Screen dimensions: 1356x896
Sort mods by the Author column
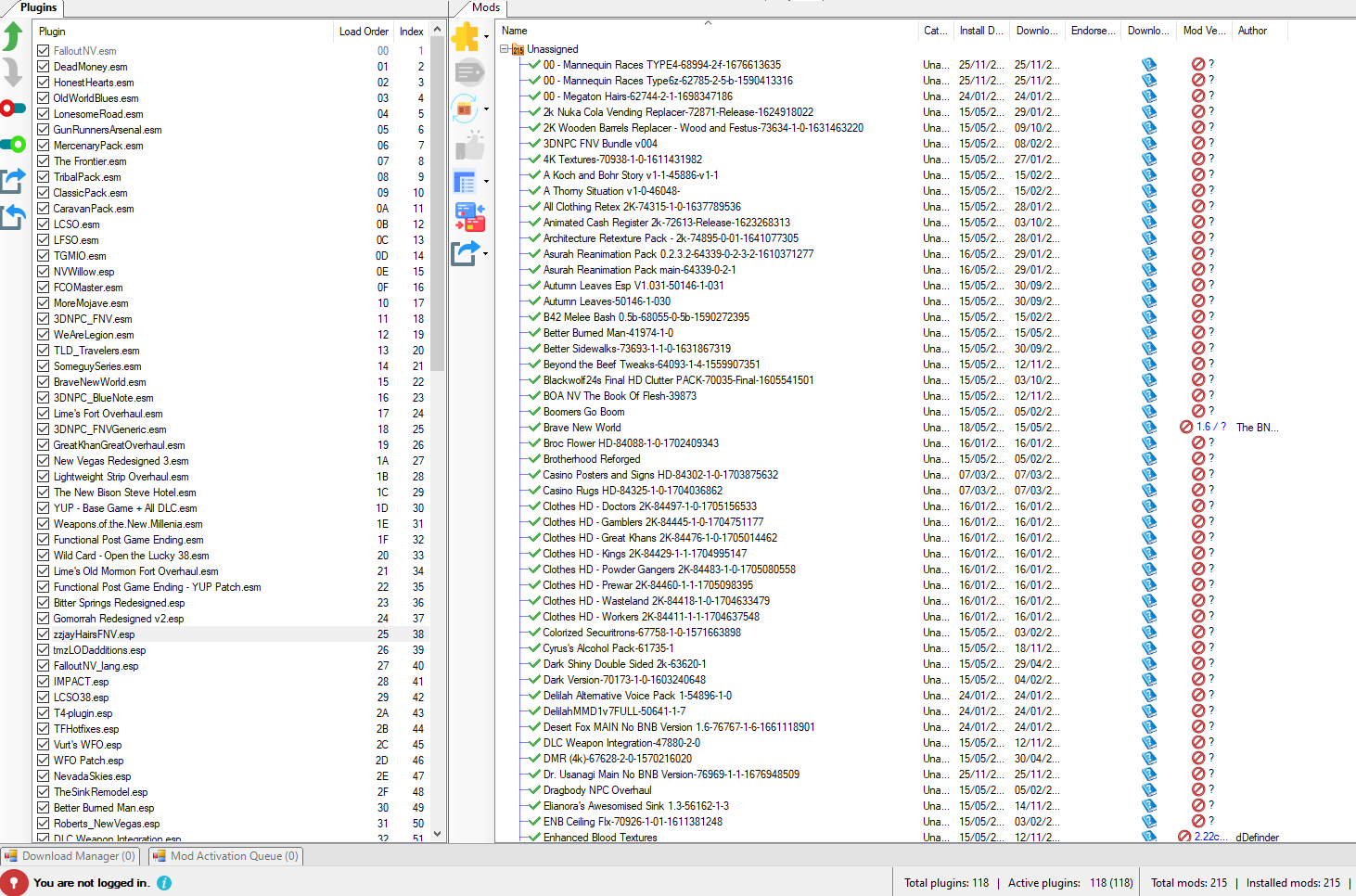point(1252,31)
